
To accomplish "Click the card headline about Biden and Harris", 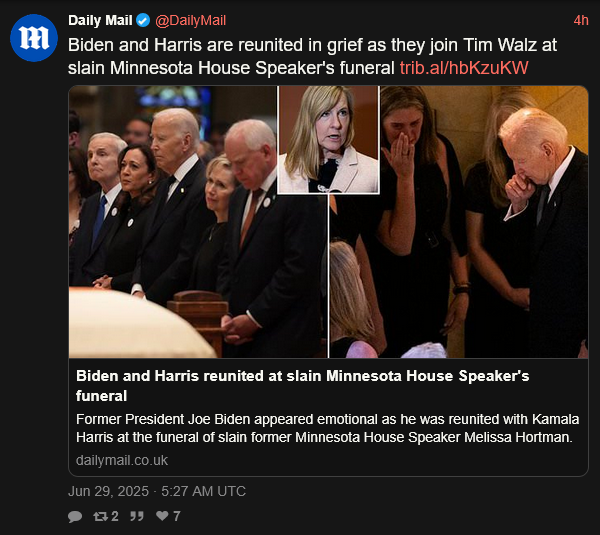I will 302,386.
